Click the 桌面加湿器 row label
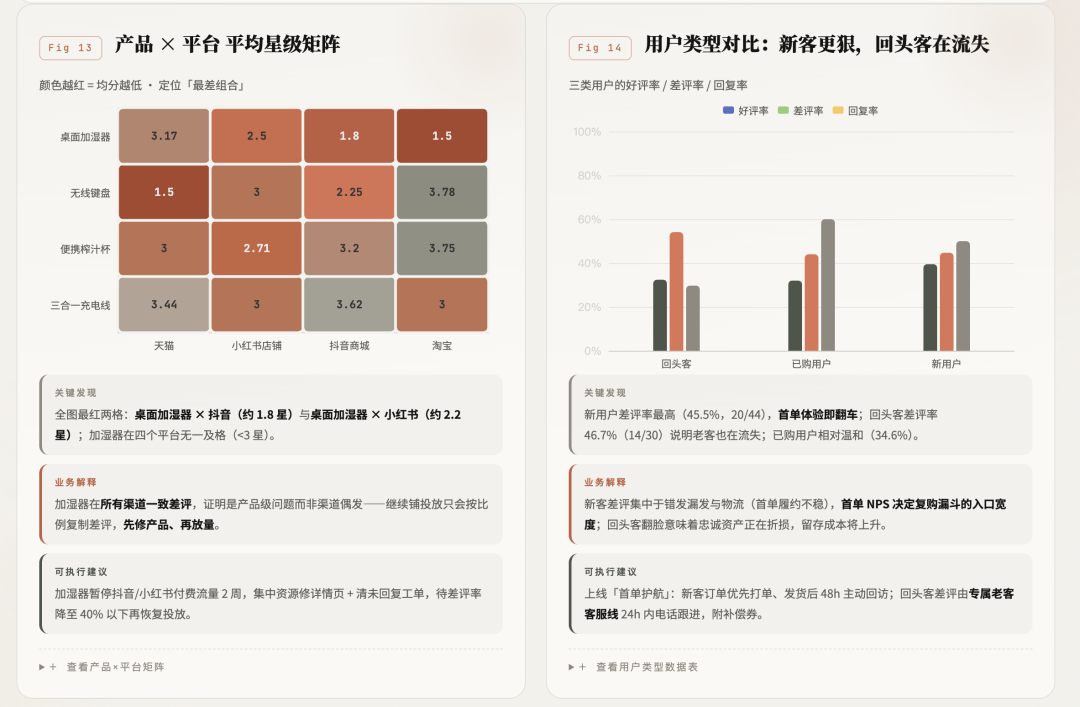Screen dimensions: 1080x707 85,137
